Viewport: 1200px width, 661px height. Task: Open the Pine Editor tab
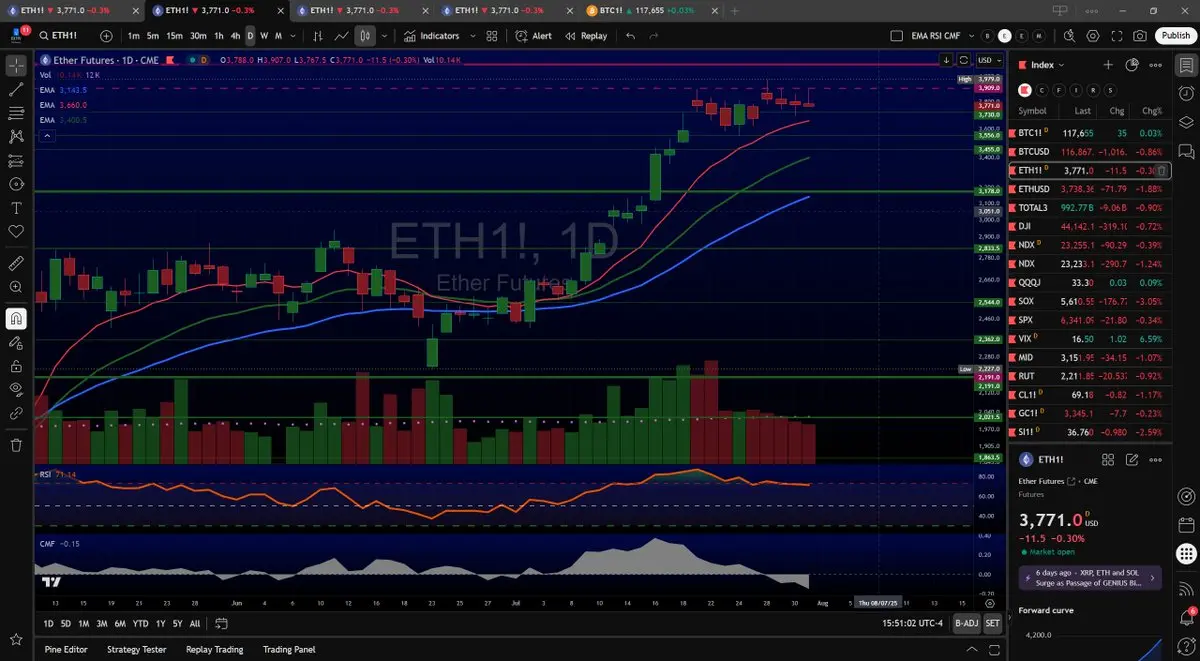(66, 649)
